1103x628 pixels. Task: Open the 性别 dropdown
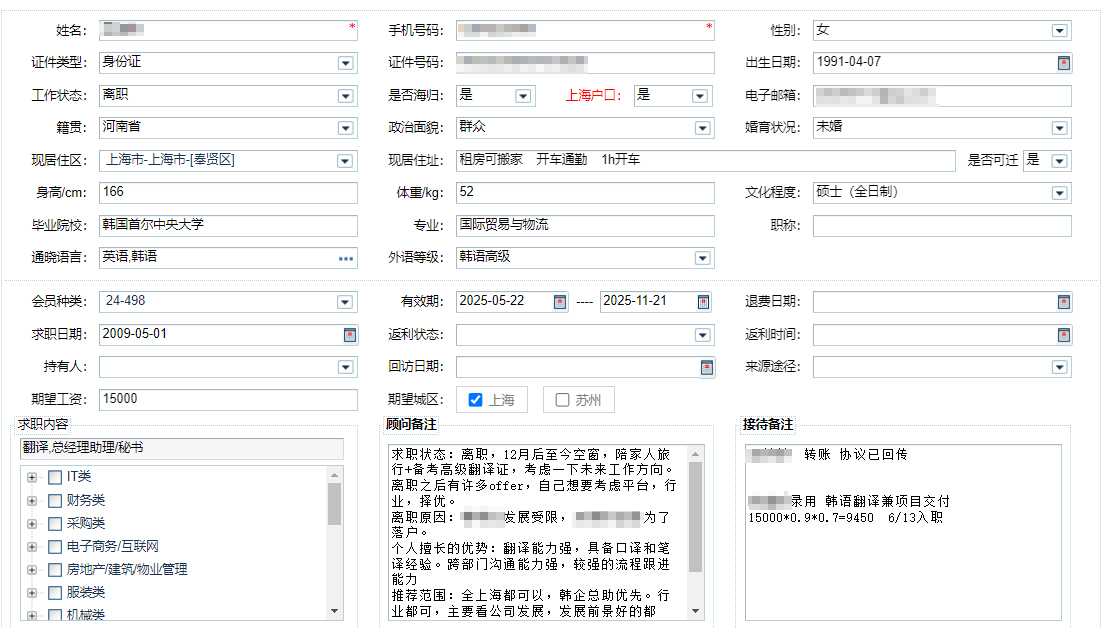click(1059, 31)
